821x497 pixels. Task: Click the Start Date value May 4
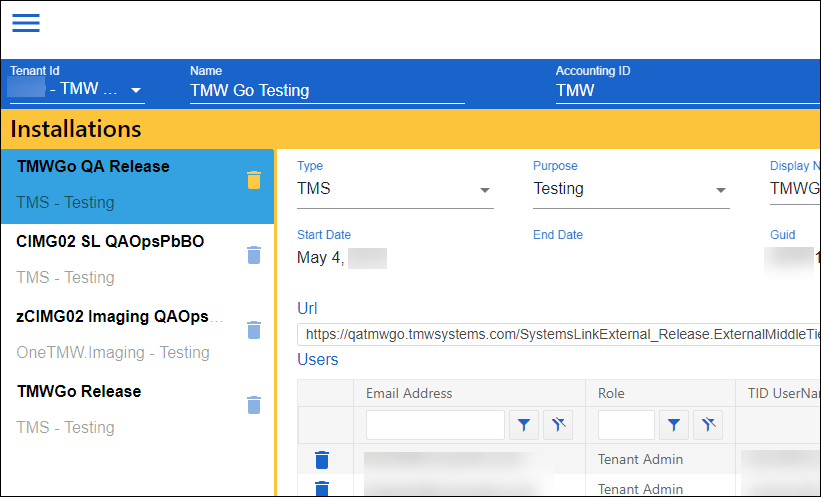click(341, 258)
